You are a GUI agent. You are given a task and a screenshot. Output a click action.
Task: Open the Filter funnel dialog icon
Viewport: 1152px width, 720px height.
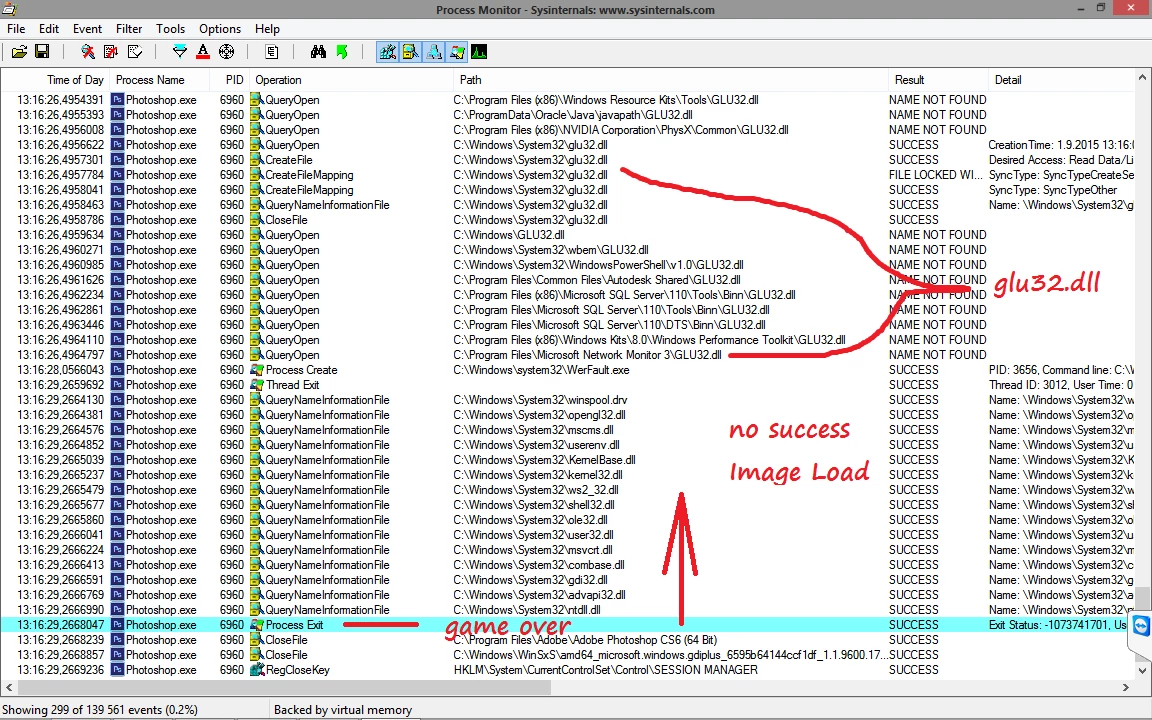[x=179, y=51]
